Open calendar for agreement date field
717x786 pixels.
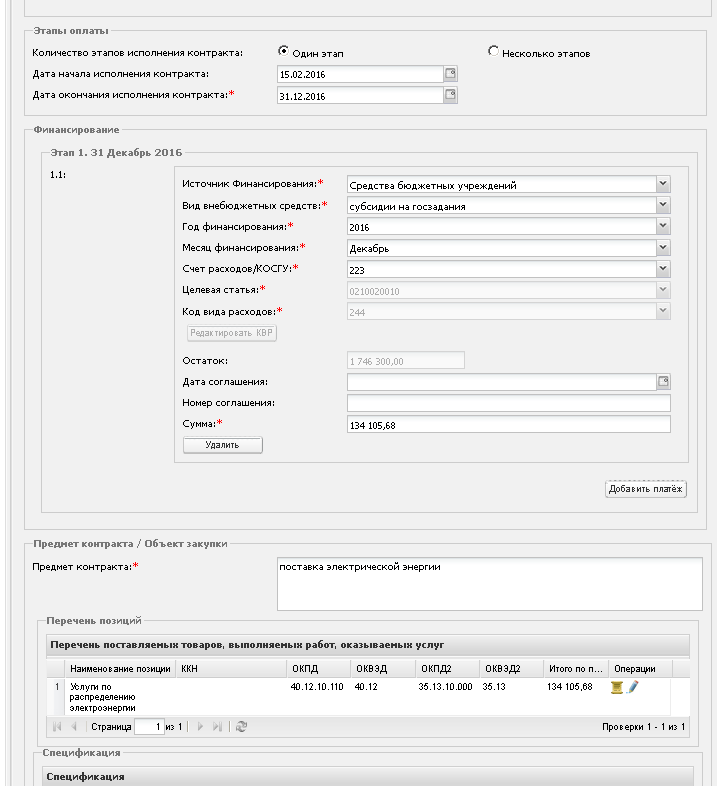coord(663,381)
